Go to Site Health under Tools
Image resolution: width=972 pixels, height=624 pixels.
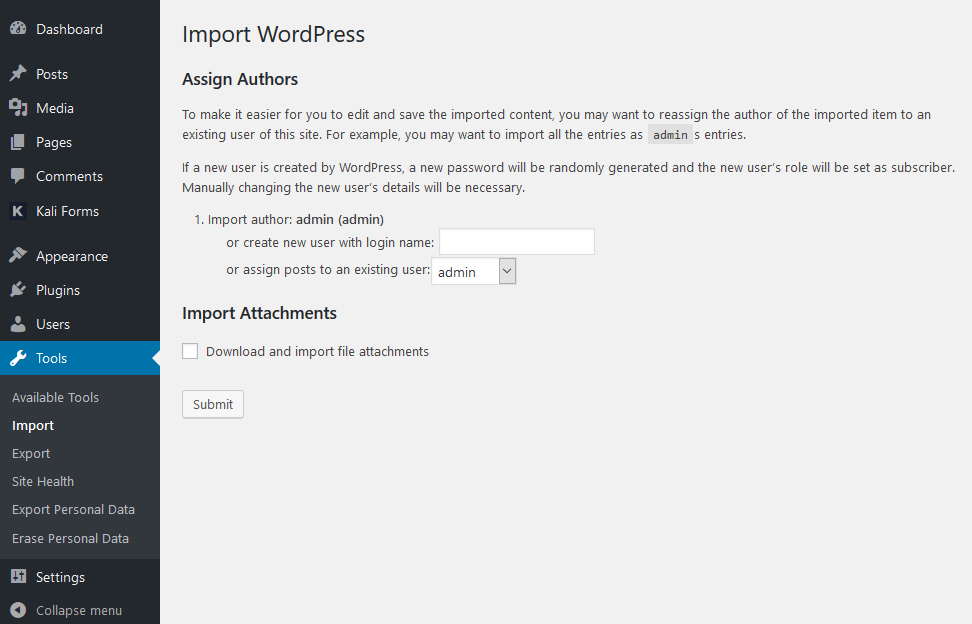pyautogui.click(x=43, y=481)
